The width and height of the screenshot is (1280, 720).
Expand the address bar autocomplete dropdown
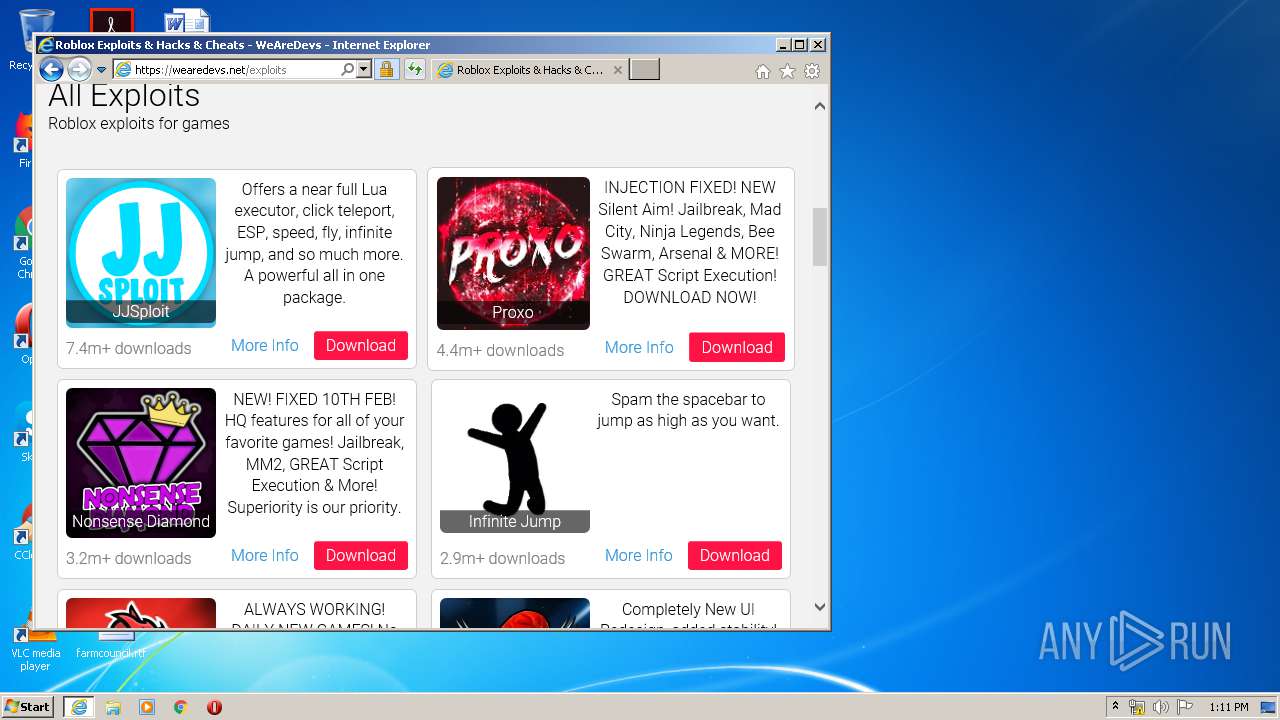click(x=363, y=70)
